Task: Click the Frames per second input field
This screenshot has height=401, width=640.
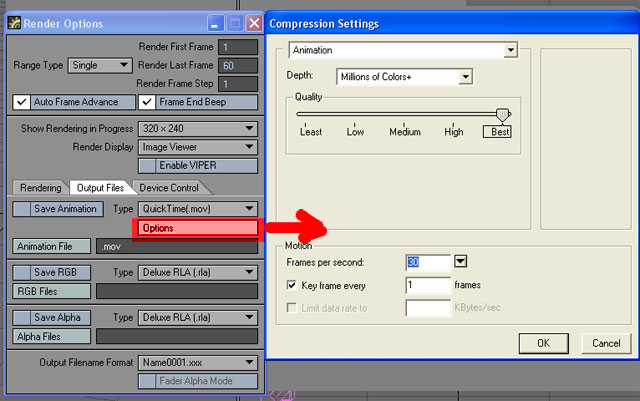Action: (x=428, y=262)
